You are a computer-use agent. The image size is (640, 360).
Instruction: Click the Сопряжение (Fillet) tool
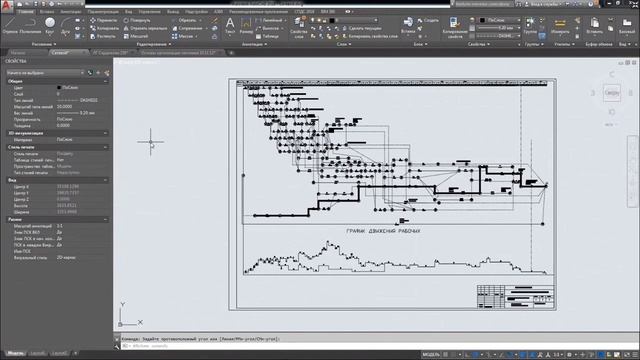(187, 28)
